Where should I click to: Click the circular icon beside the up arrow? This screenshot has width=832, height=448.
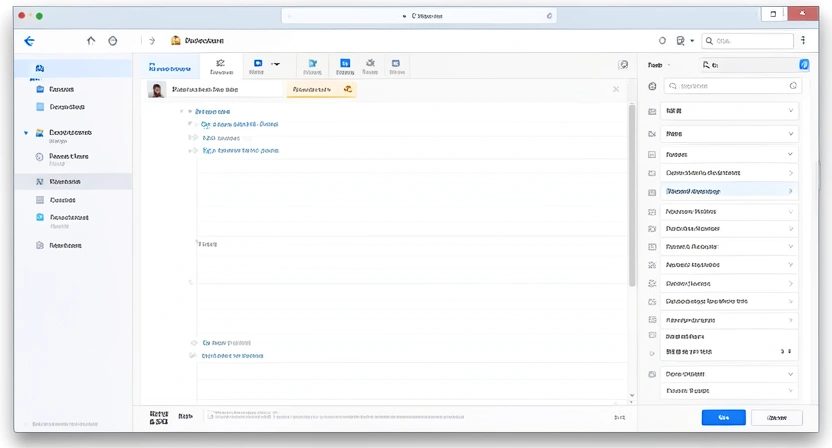pyautogui.click(x=113, y=41)
